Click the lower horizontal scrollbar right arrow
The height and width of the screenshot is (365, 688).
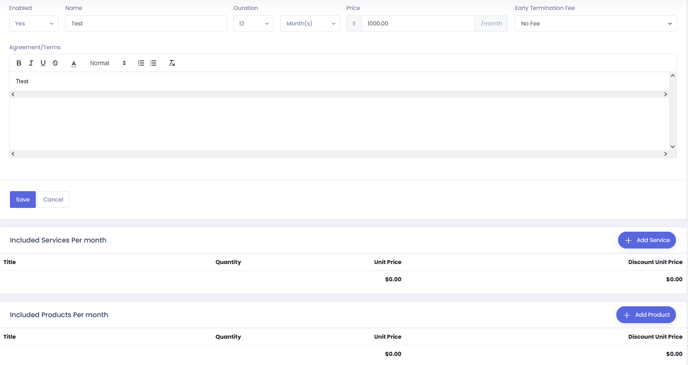[x=665, y=154]
